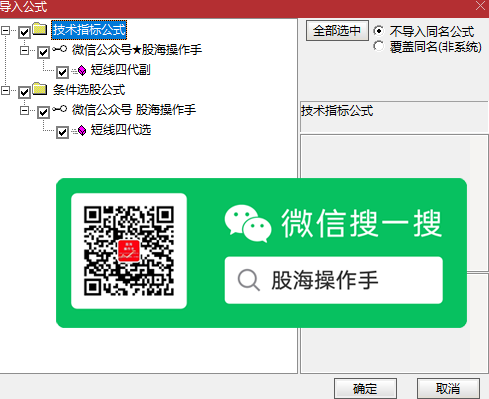Select the 条件选股公式 tree label
Screen dimensions: 489x399
click(x=89, y=90)
